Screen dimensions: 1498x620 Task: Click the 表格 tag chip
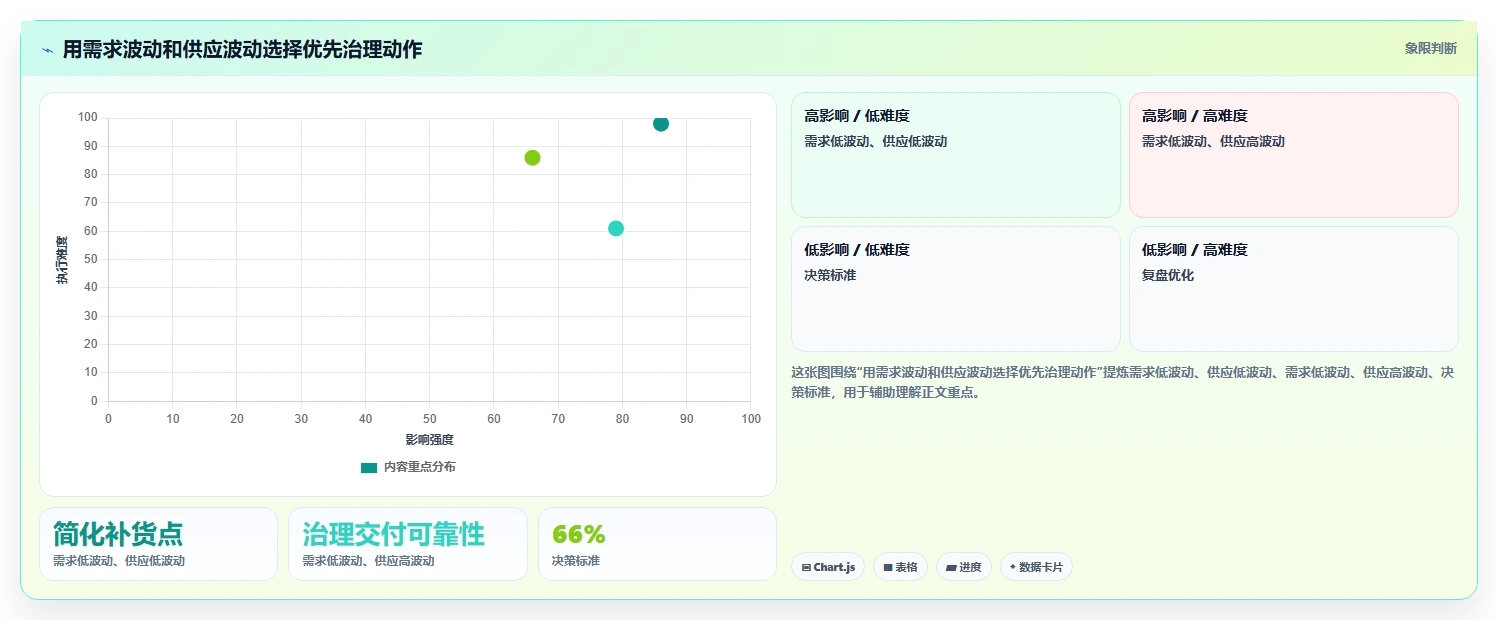tap(901, 567)
